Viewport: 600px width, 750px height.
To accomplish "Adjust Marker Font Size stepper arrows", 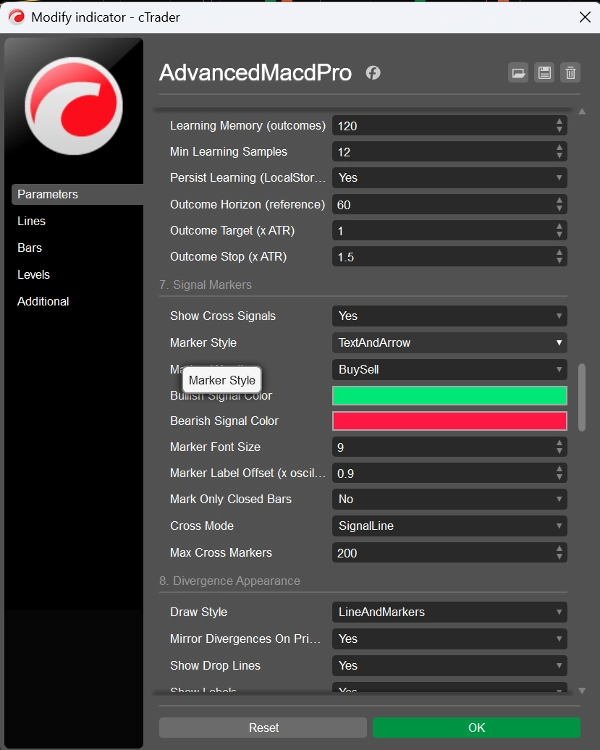I will 559,447.
